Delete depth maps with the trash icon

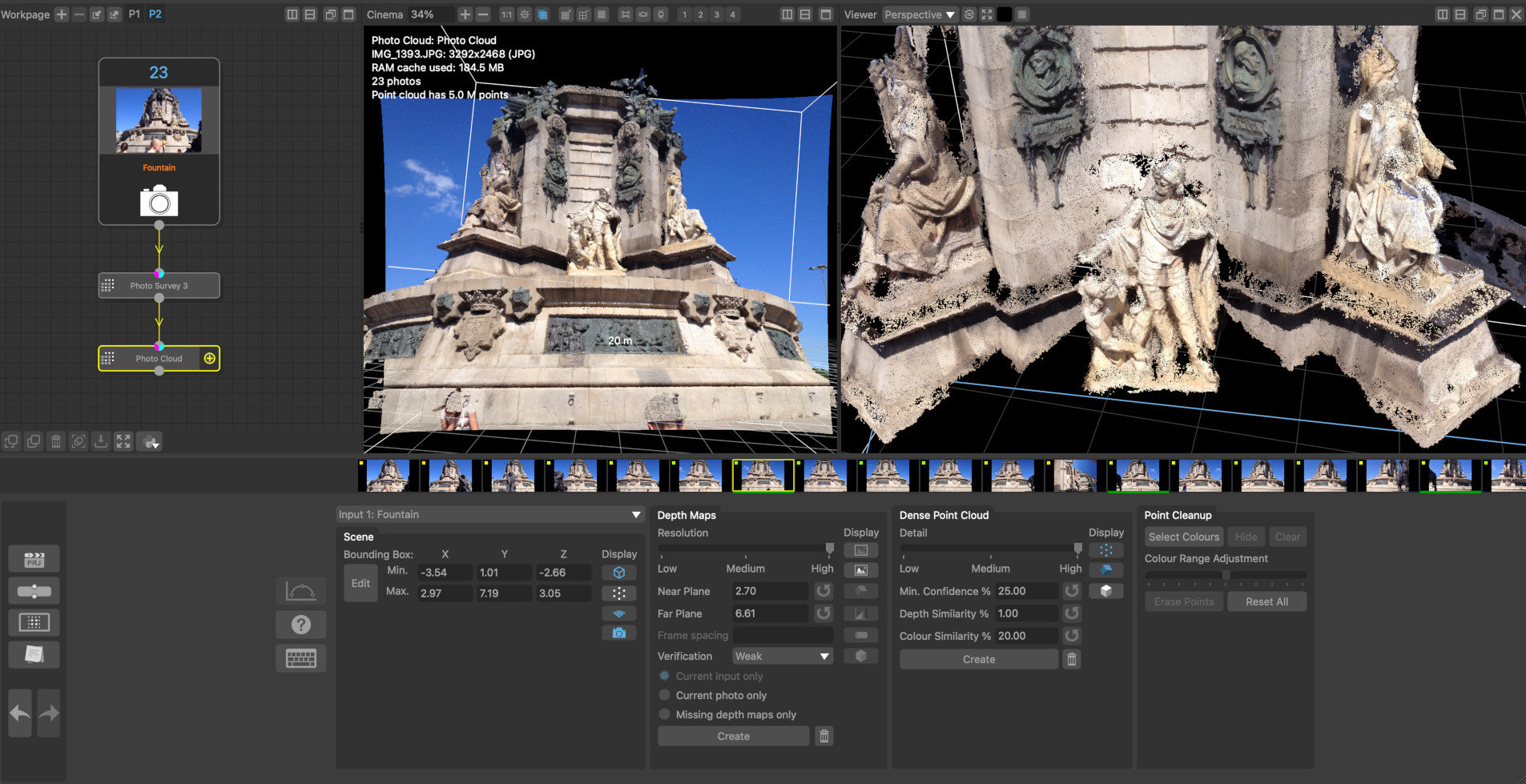[824, 736]
